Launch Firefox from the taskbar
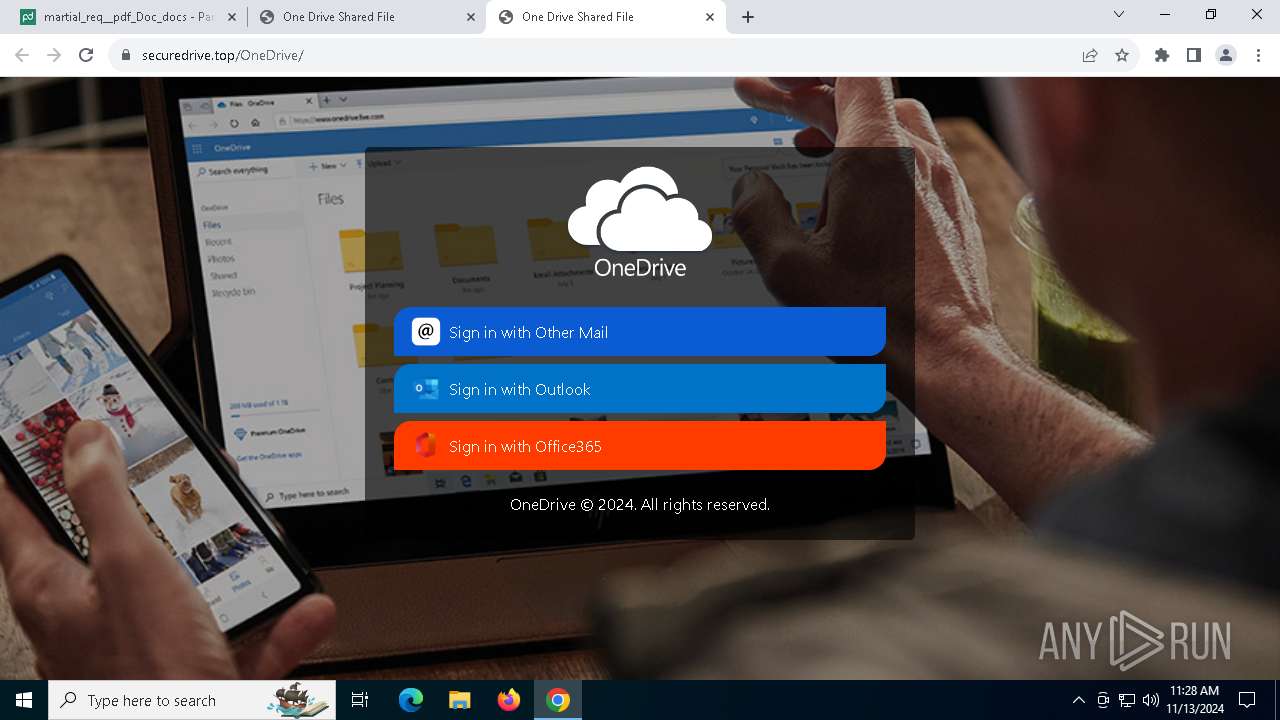Image resolution: width=1280 pixels, height=720 pixels. click(508, 700)
